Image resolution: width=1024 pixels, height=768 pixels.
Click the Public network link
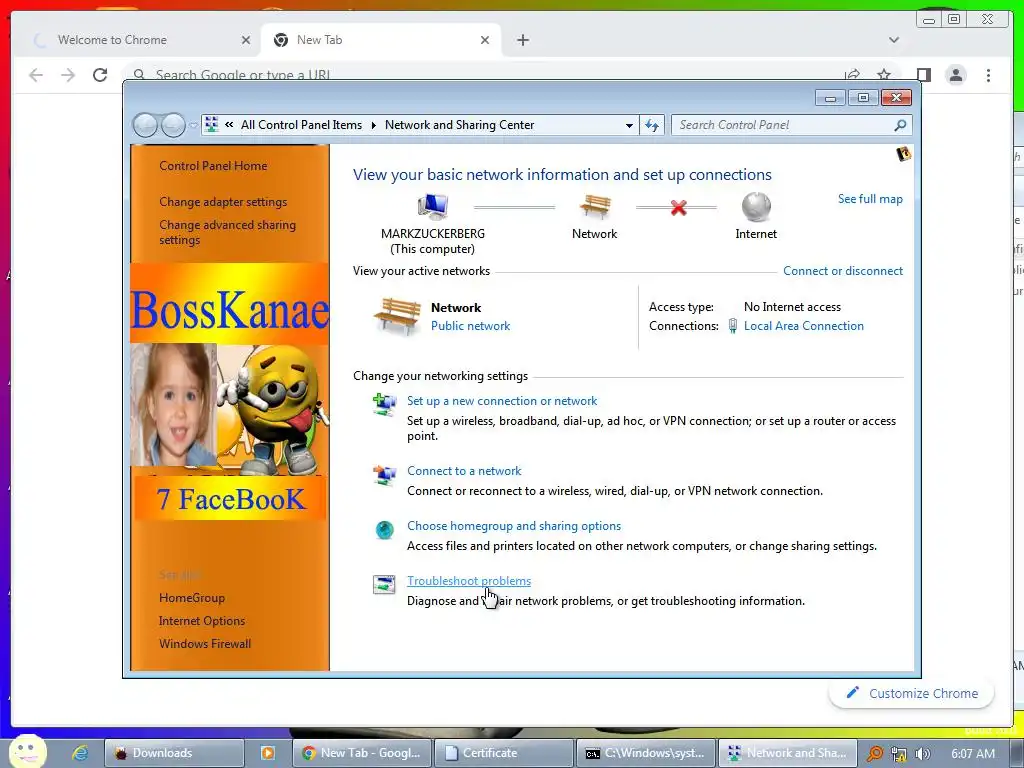[470, 326]
